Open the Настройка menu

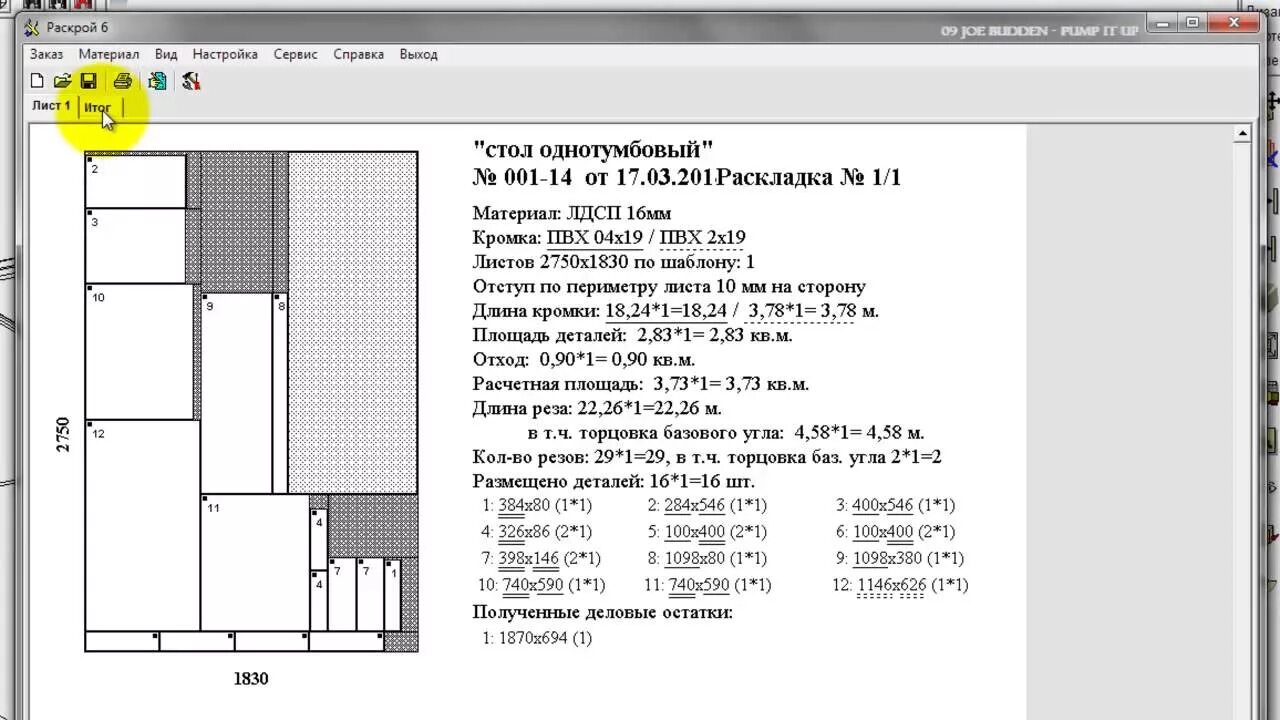[225, 54]
